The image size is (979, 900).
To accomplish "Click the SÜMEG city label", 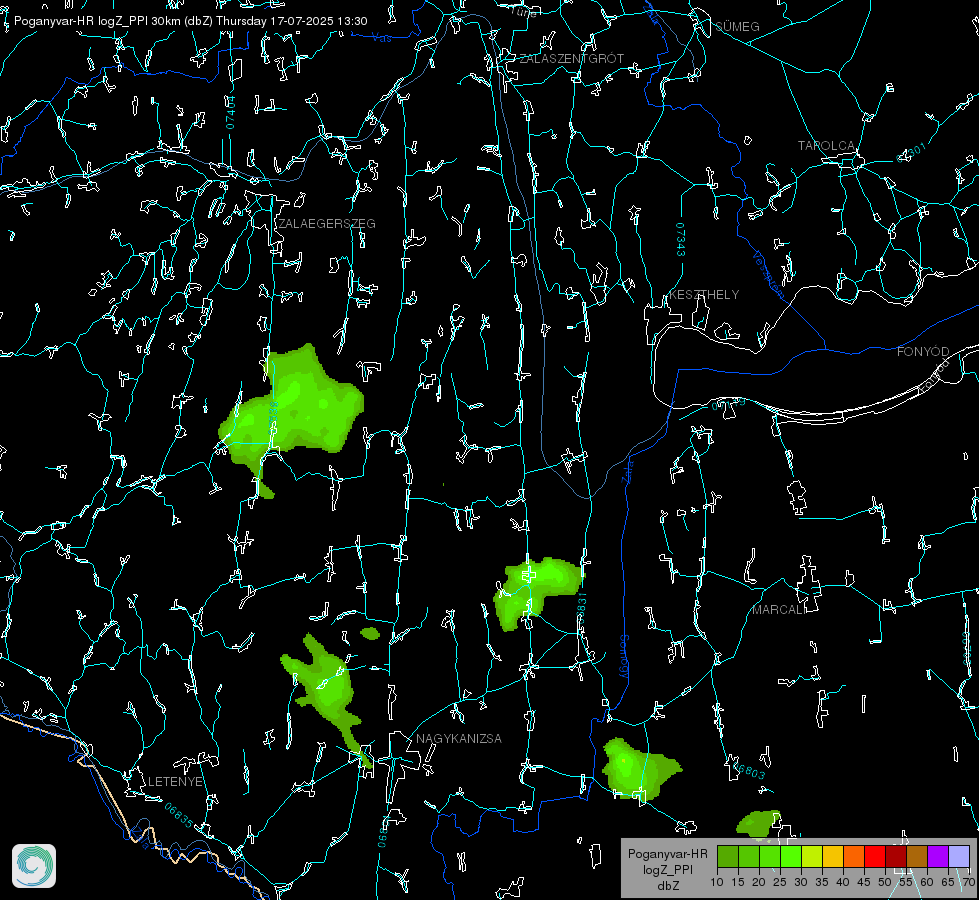I will (x=737, y=27).
